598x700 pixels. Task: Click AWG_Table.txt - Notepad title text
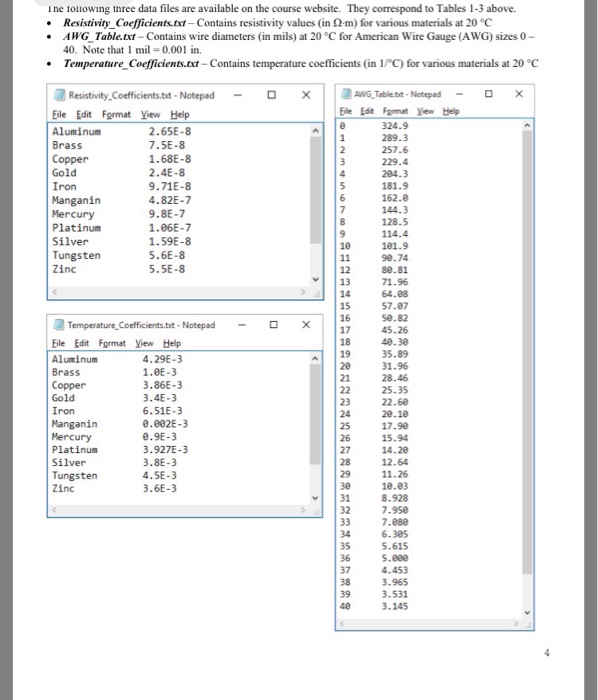tap(397, 94)
